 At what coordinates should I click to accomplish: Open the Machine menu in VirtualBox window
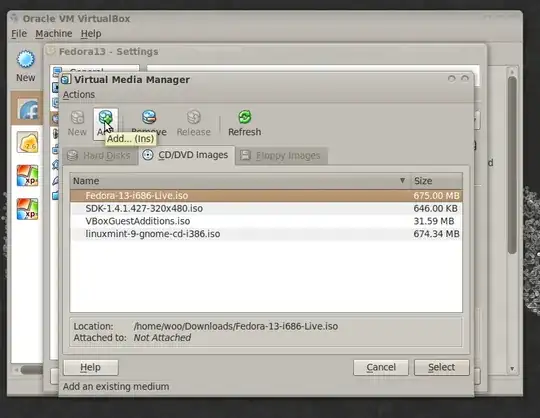[x=54, y=34]
